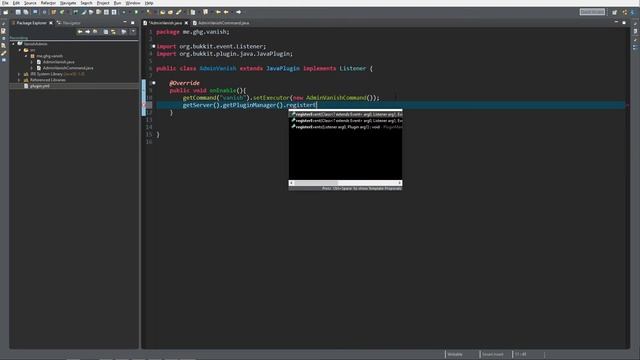
Task: Open the Package Explorer View Menu dropdown
Action: point(133,31)
